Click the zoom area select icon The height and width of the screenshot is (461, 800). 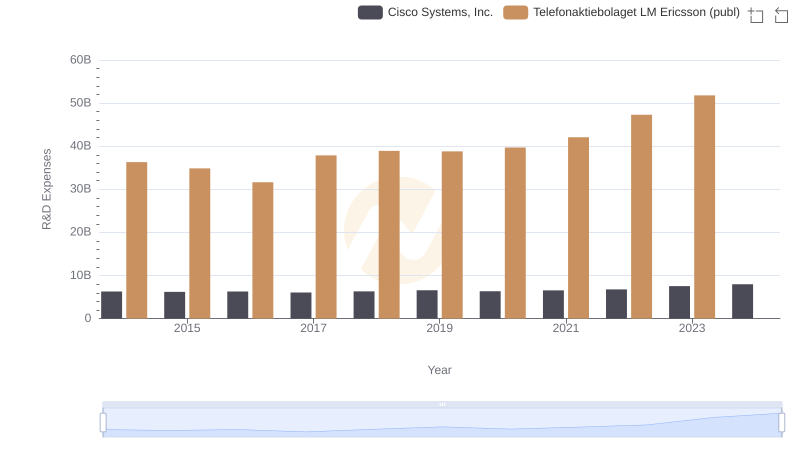pos(756,15)
